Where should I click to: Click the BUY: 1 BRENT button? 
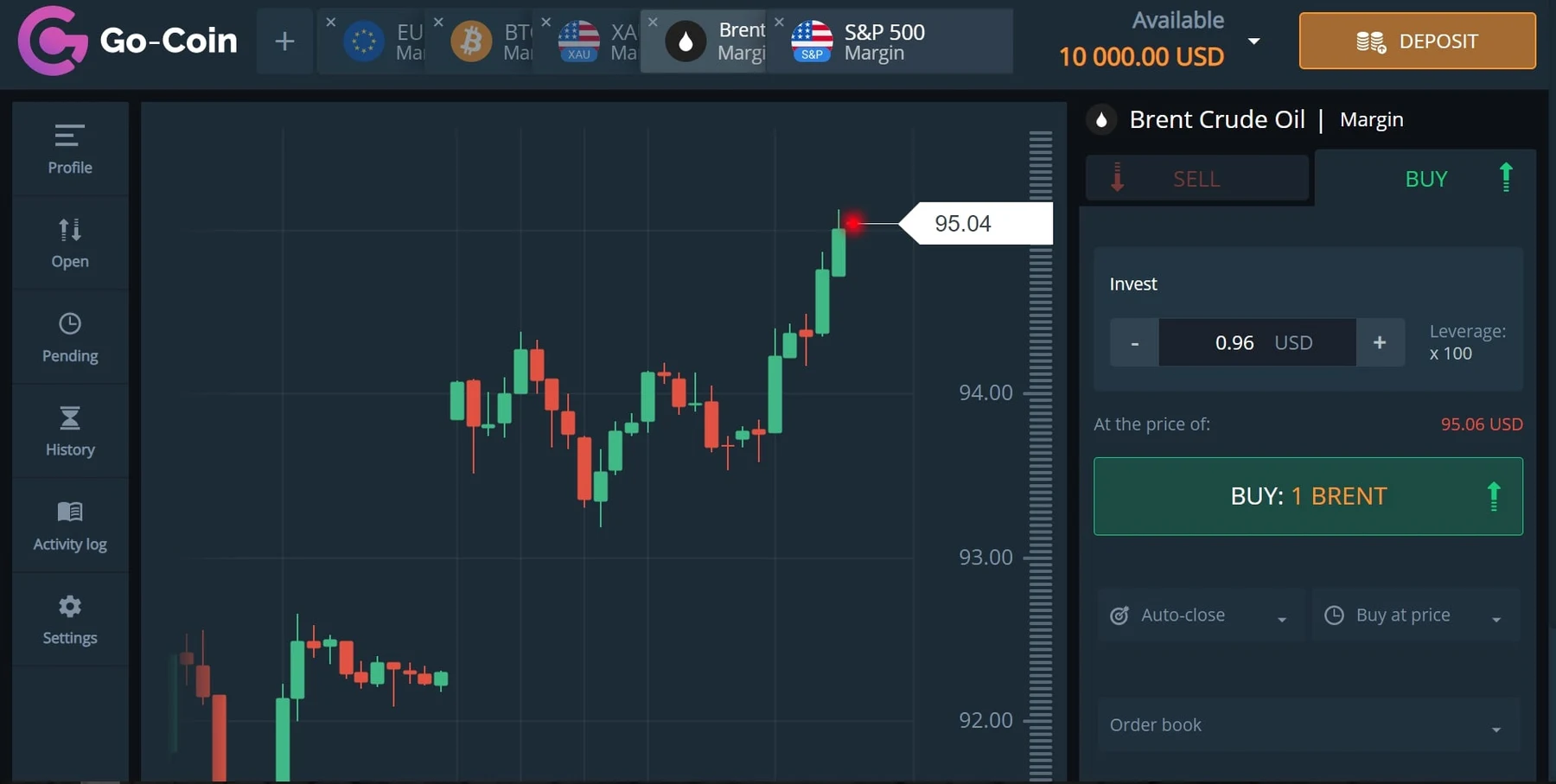click(x=1308, y=496)
